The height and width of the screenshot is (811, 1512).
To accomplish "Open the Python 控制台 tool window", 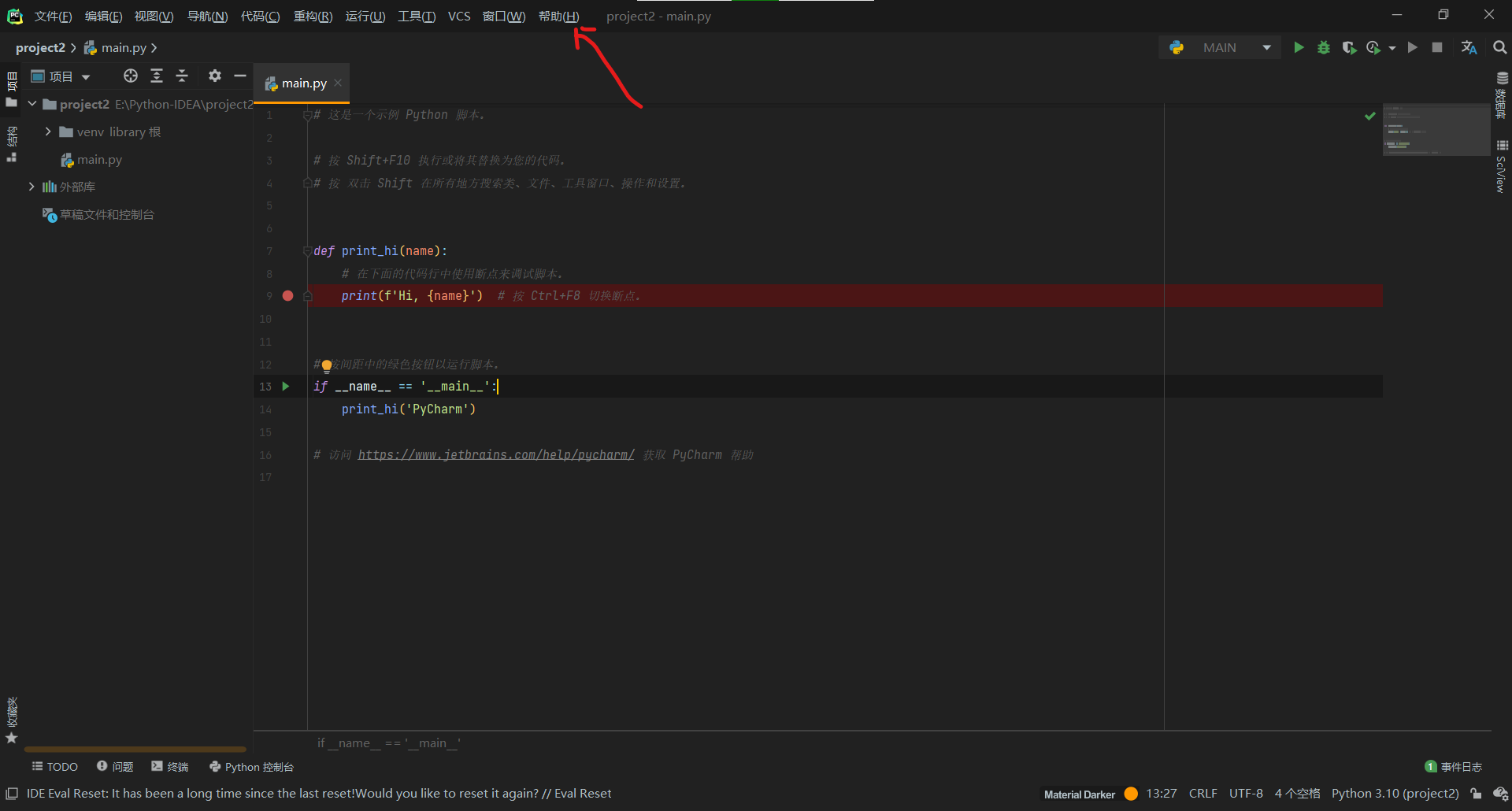I will coord(251,767).
